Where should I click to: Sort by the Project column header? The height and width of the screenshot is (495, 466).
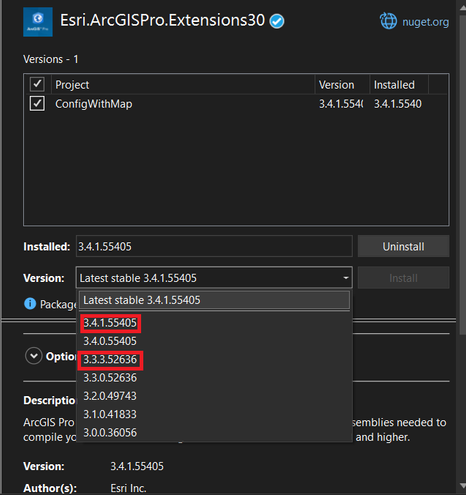click(183, 85)
